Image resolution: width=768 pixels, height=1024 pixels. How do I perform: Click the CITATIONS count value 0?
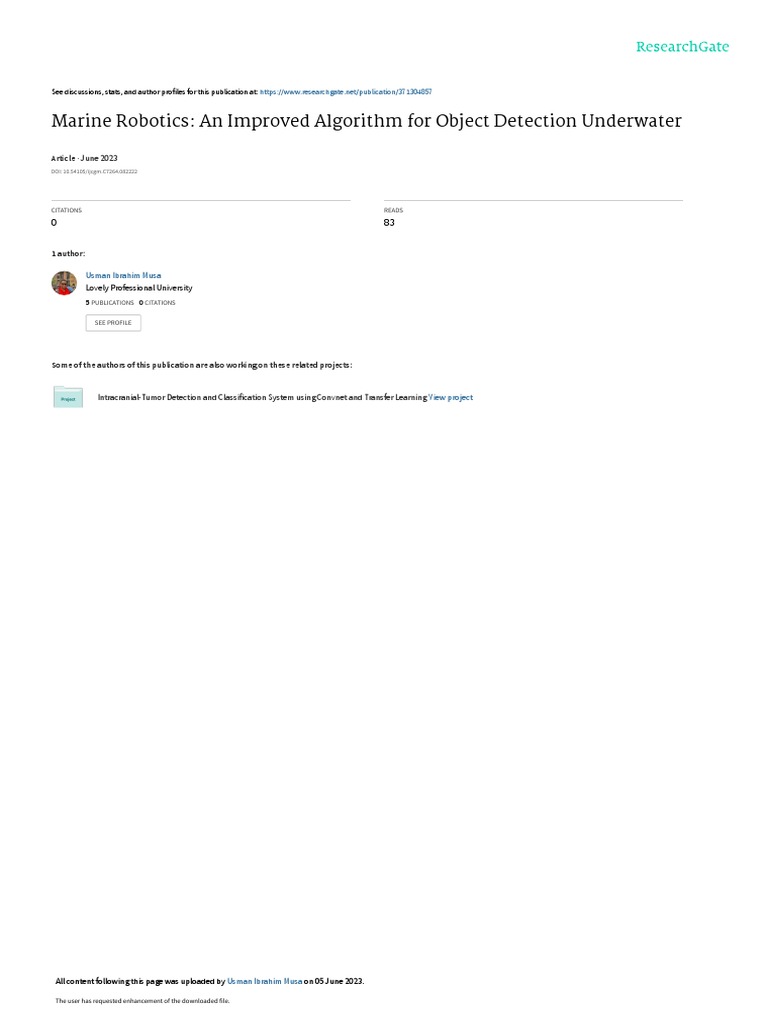[54, 223]
